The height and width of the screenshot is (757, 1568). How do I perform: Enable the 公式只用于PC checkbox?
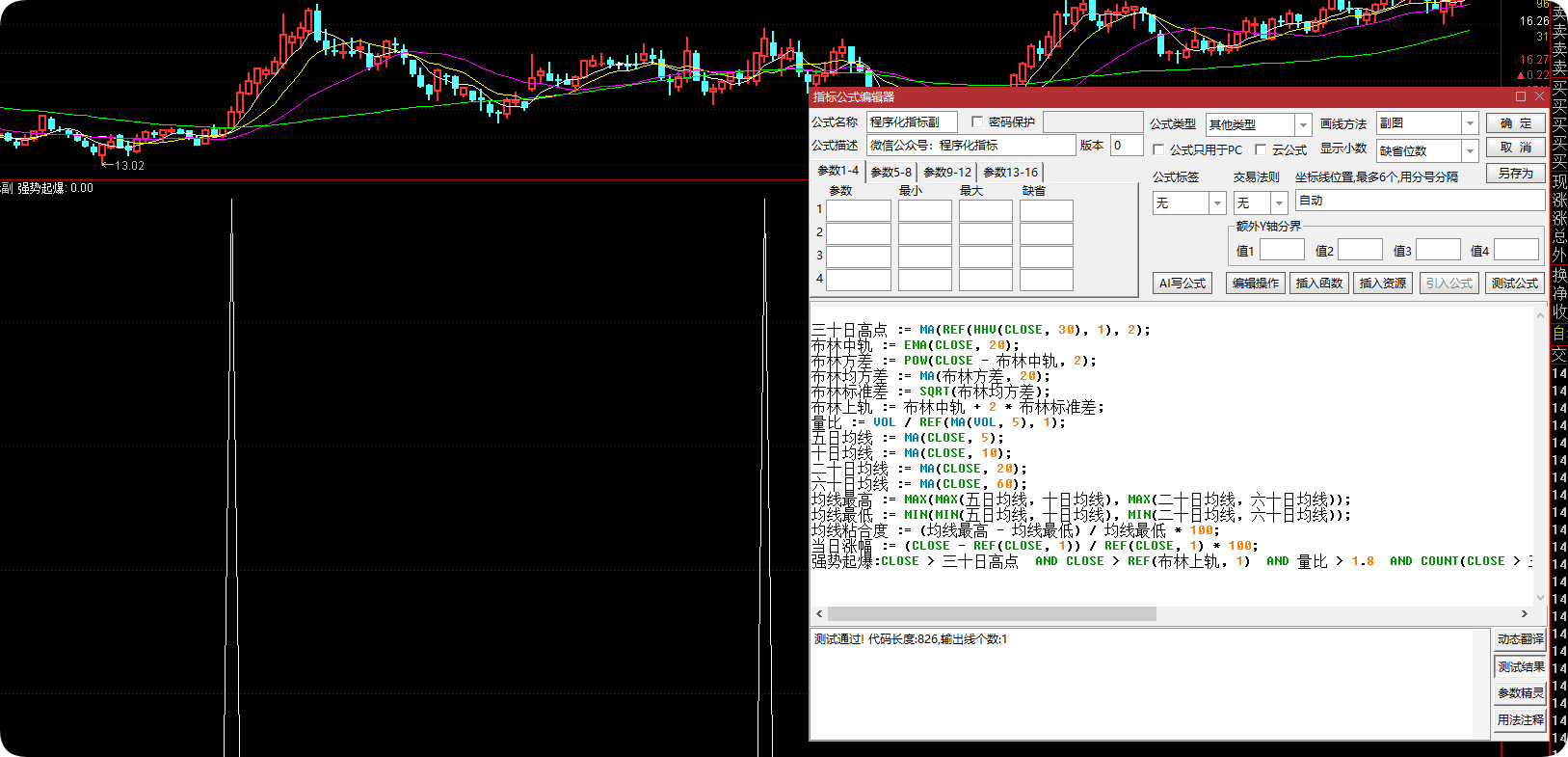pos(1158,150)
